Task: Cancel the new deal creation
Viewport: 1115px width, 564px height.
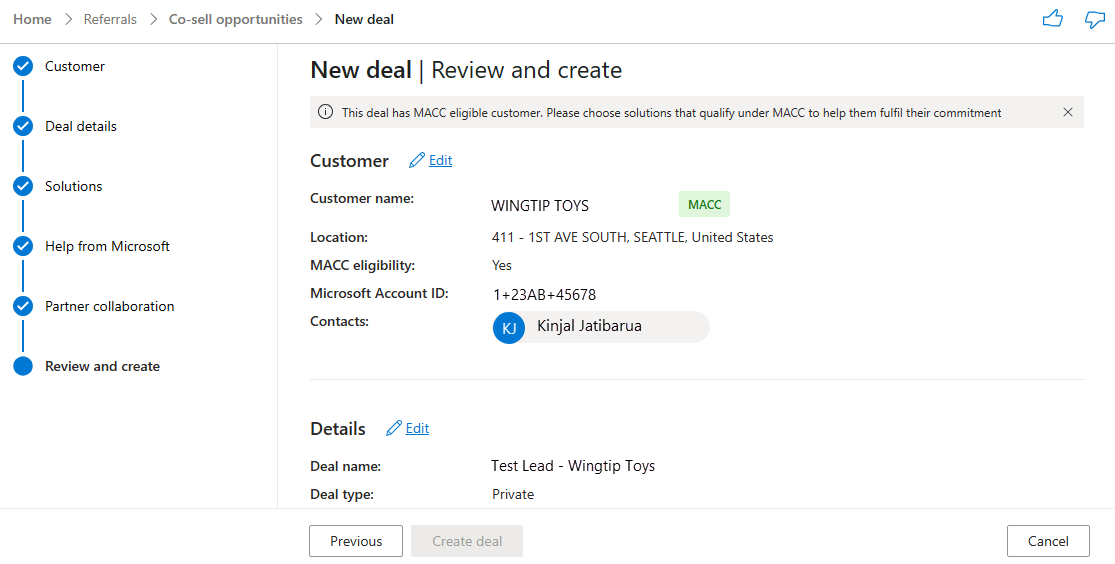Action: (1047, 541)
